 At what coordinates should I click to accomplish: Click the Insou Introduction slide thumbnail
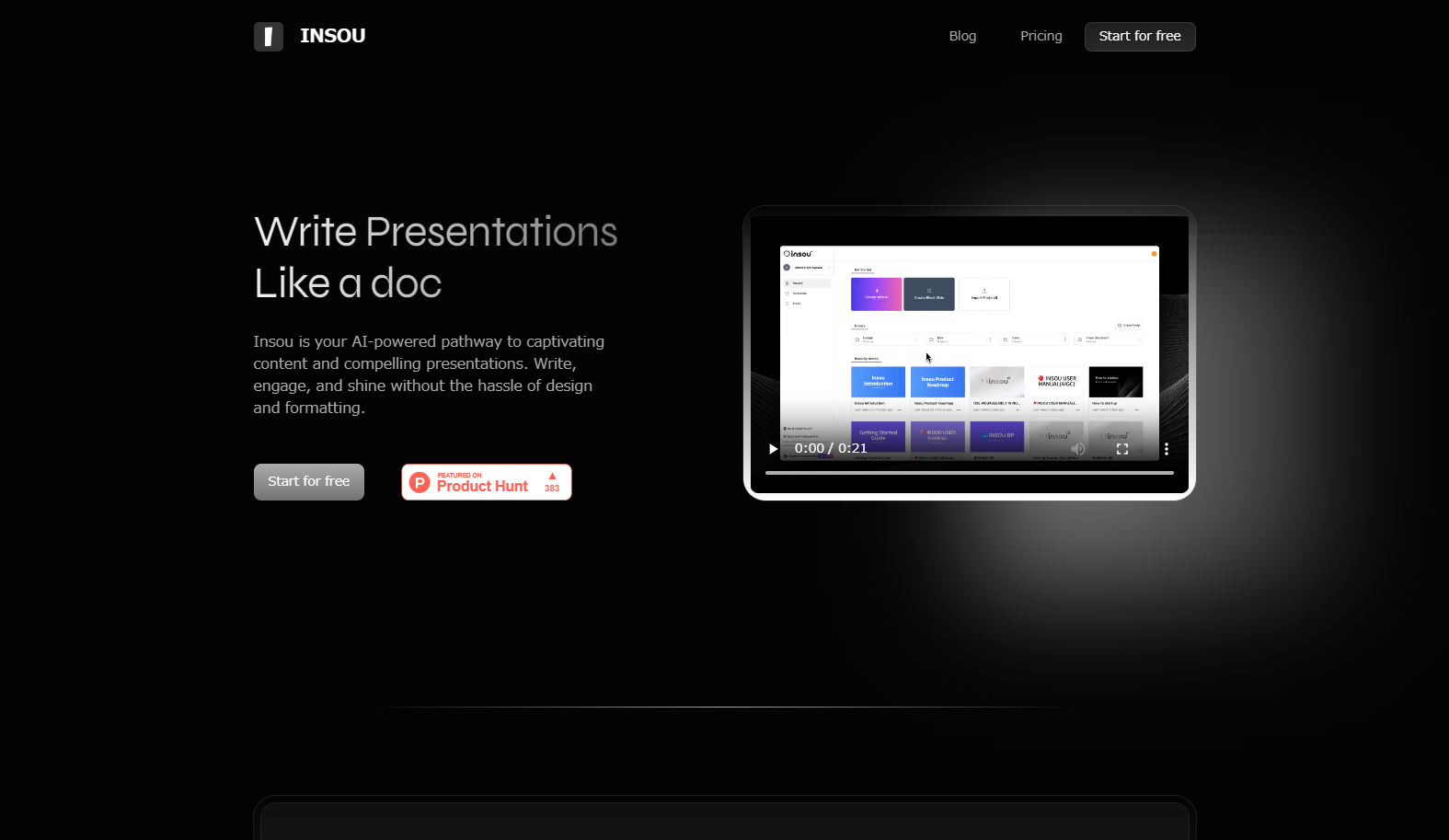878,382
